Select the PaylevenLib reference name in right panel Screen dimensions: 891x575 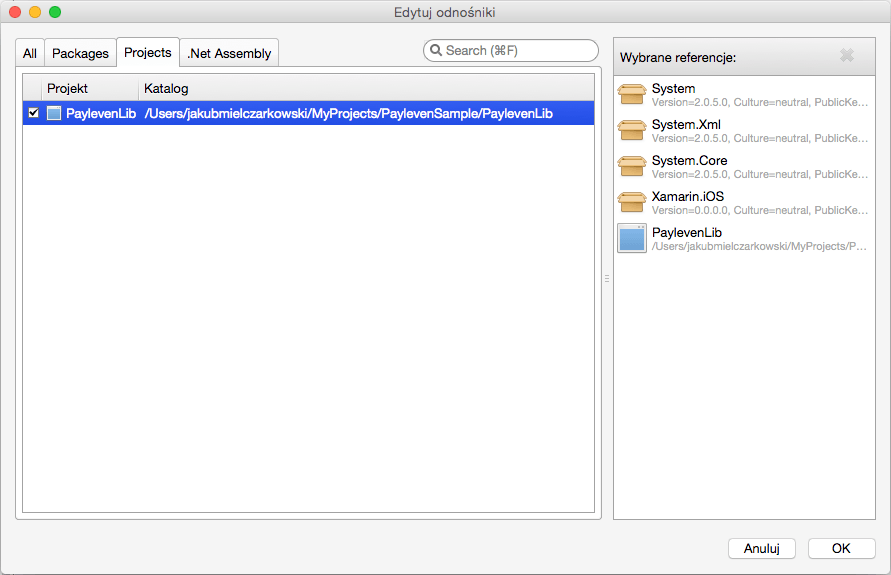click(x=686, y=232)
